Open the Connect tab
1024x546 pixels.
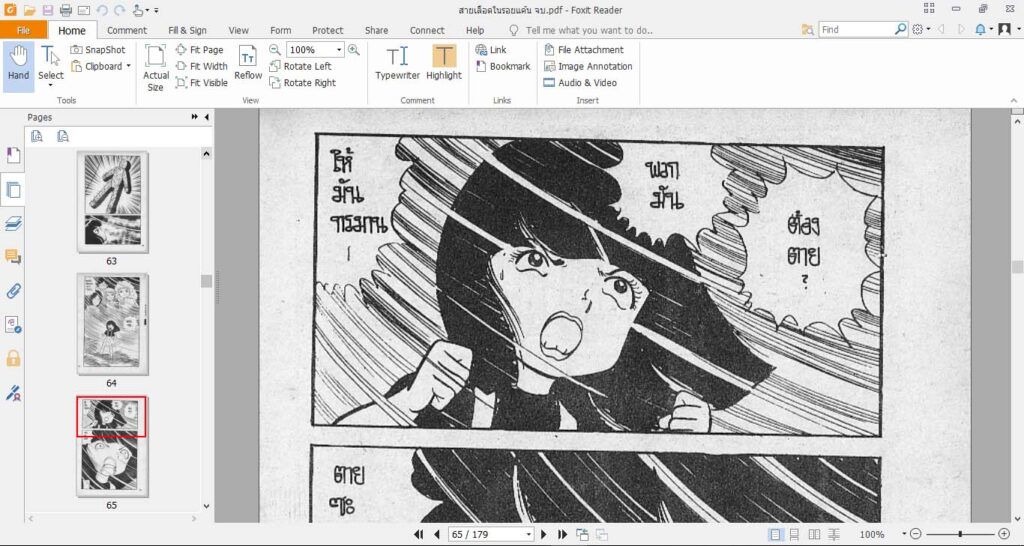click(x=427, y=30)
